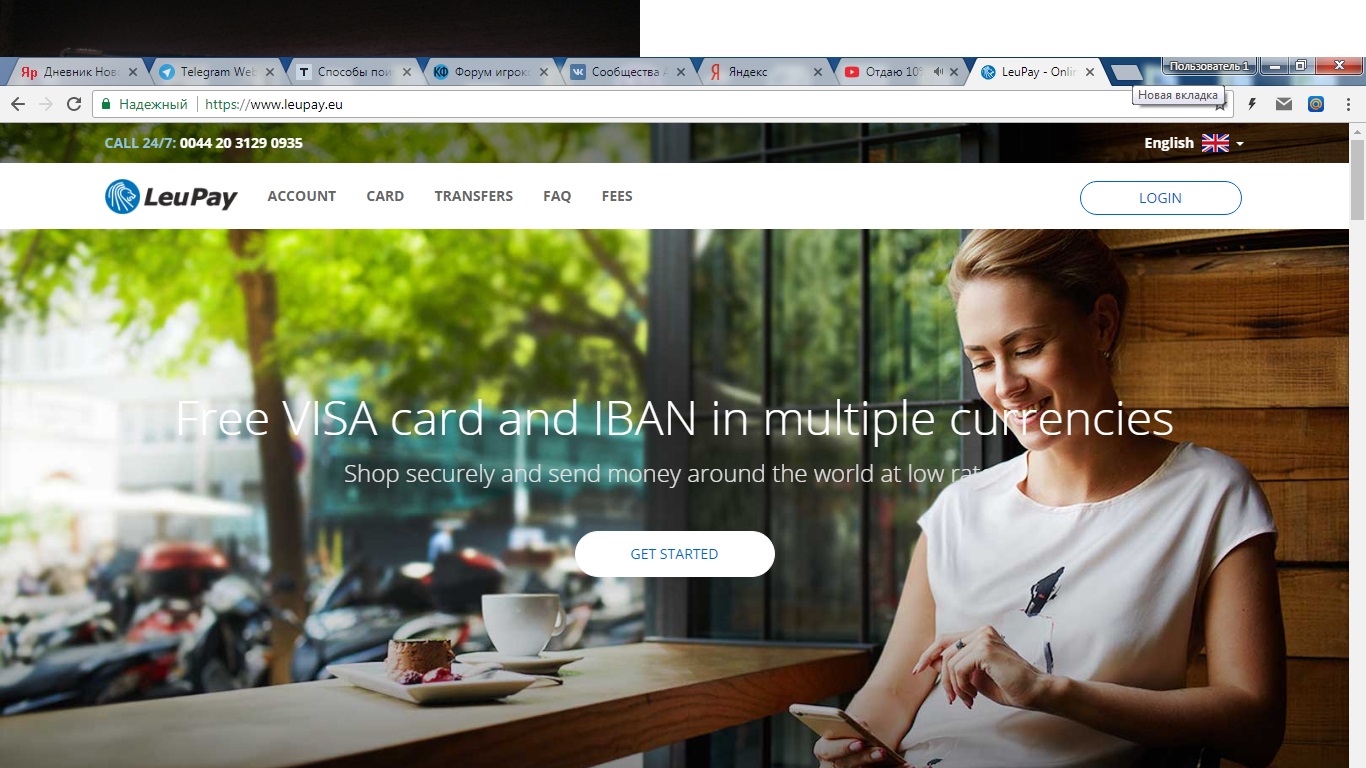Go back using the browser back arrow
The height and width of the screenshot is (768, 1366).
[x=18, y=103]
